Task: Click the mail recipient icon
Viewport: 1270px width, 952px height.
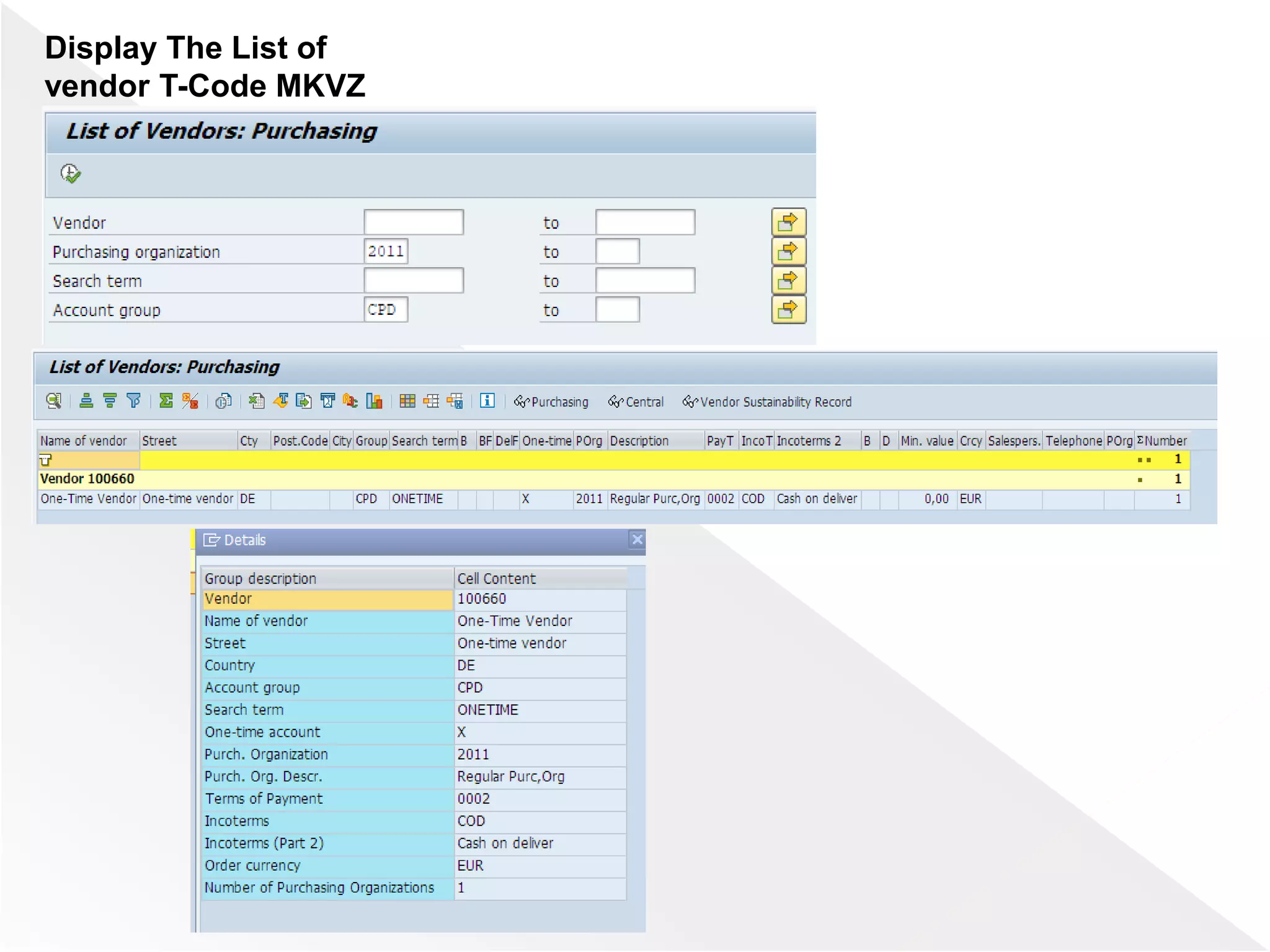Action: point(327,401)
